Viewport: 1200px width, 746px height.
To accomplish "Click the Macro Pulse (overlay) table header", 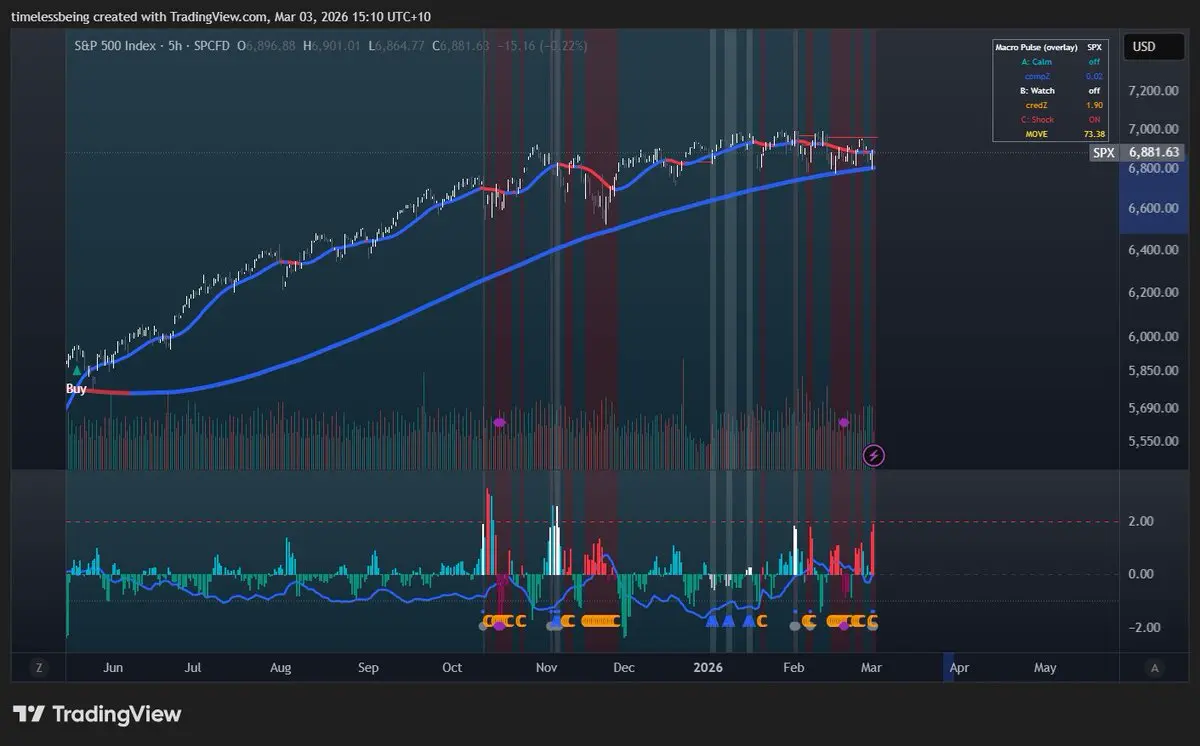I will tap(1036, 47).
